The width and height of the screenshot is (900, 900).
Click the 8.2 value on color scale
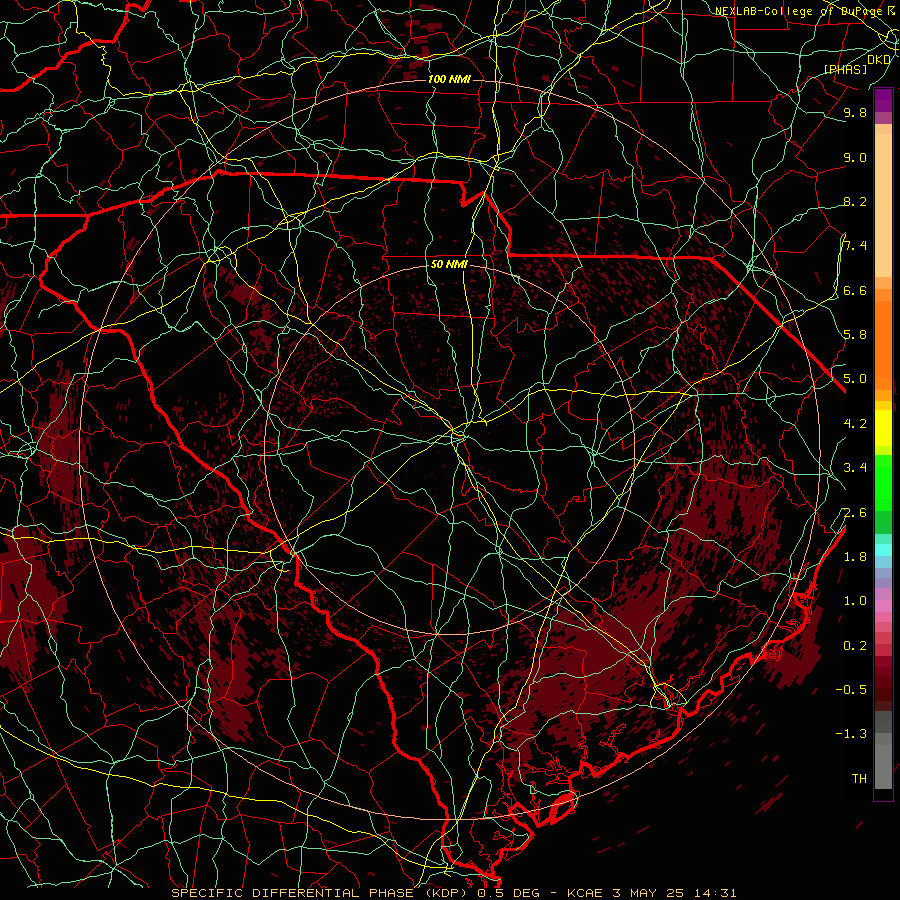click(x=855, y=201)
